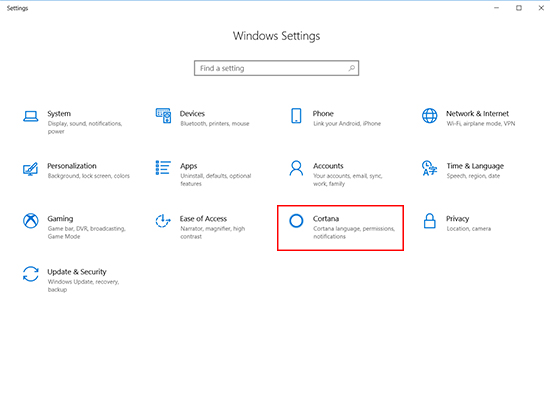Close the Settings window
Image resolution: width=550 pixels, height=405 pixels.
pos(541,8)
